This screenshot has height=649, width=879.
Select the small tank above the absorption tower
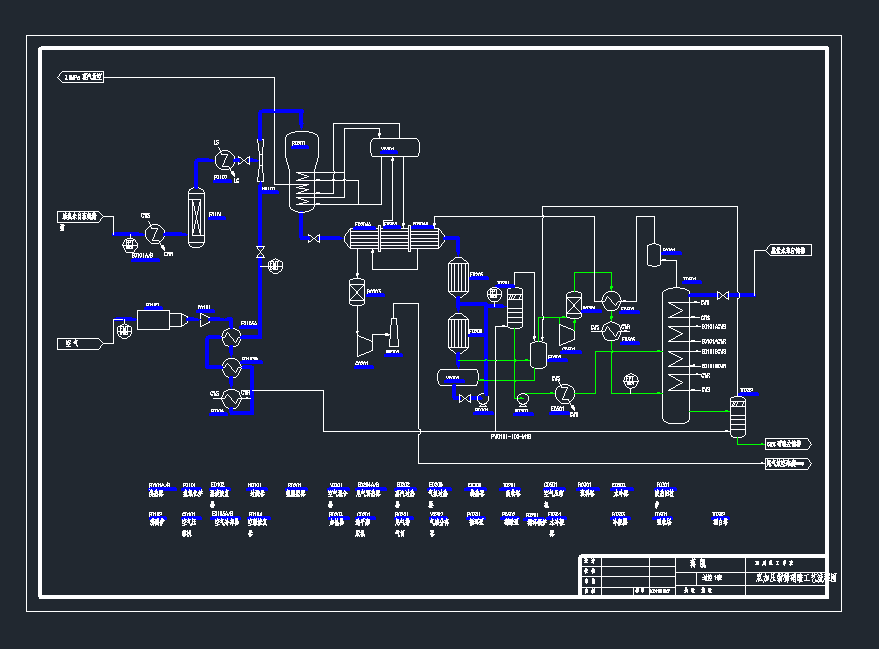(654, 254)
